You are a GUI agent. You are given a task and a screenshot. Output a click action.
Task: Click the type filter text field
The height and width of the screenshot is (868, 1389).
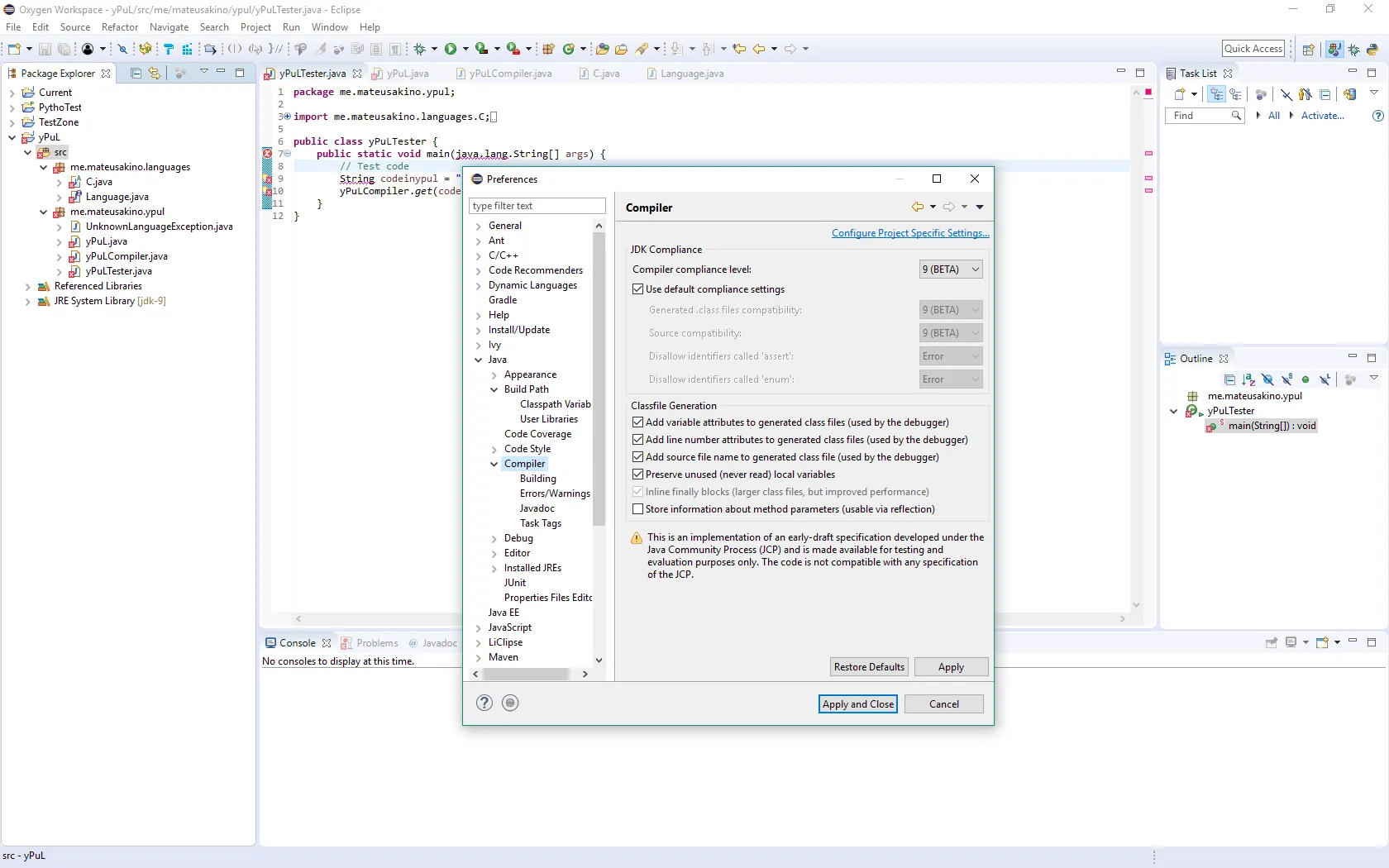[537, 206]
